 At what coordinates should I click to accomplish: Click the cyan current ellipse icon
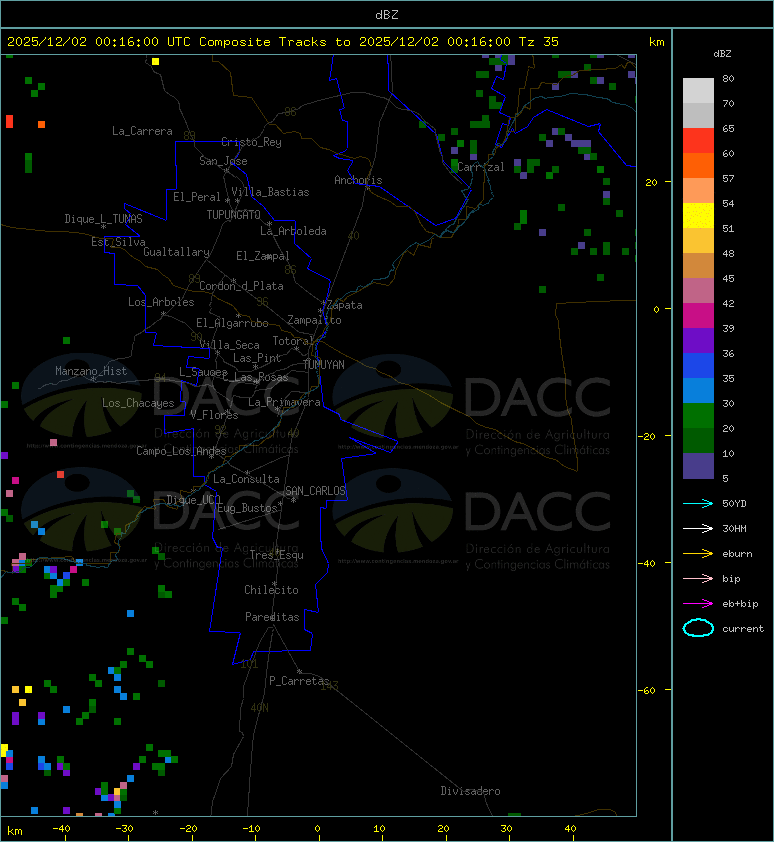point(698,628)
